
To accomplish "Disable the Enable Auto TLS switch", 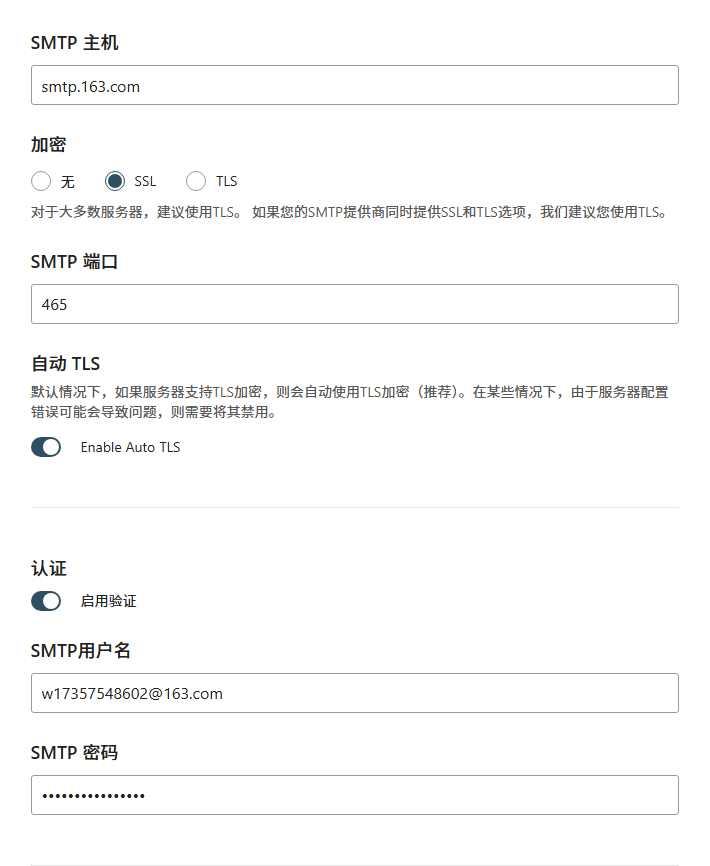I will coord(46,447).
